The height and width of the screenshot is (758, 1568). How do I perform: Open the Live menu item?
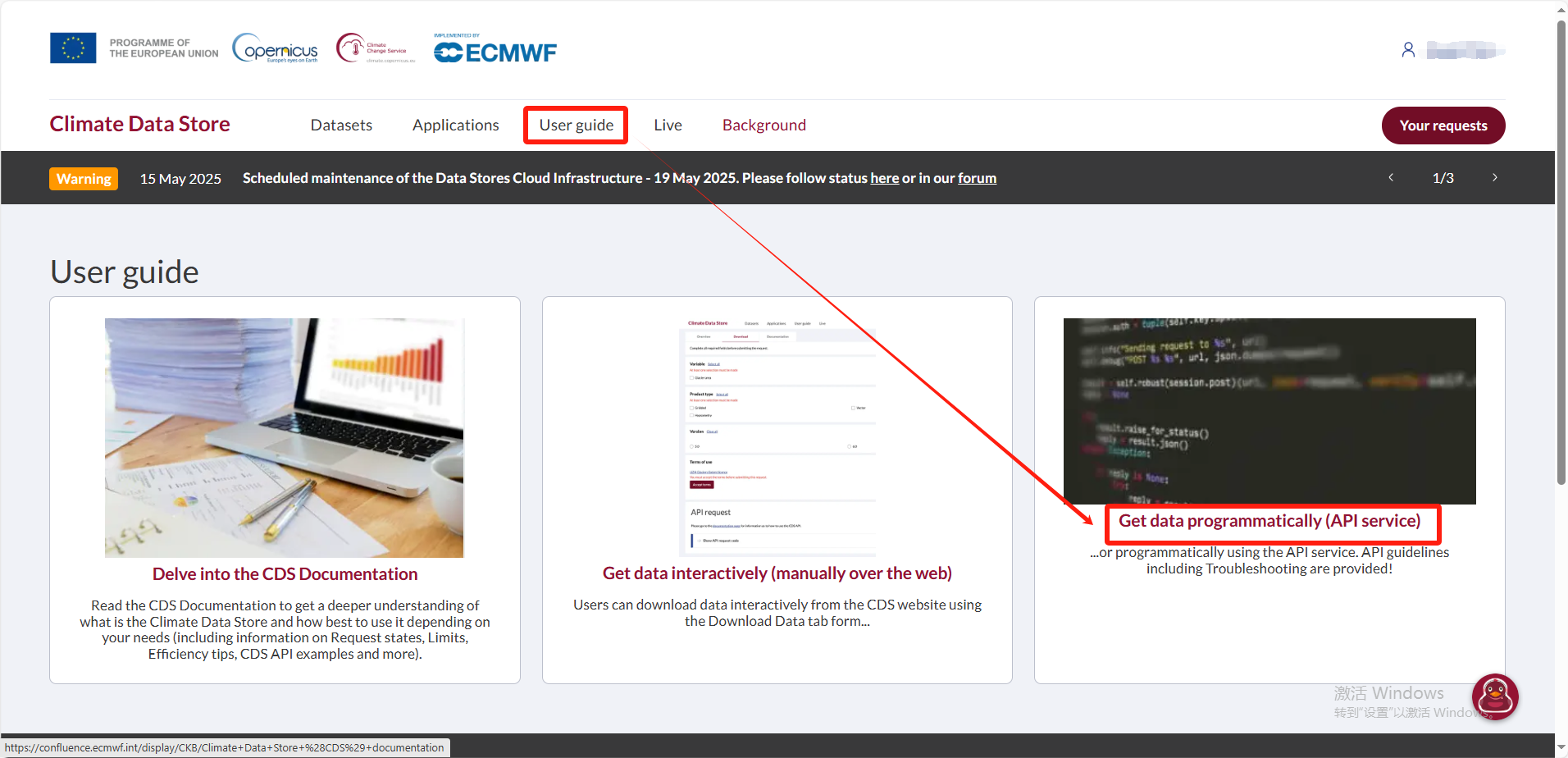click(x=668, y=125)
